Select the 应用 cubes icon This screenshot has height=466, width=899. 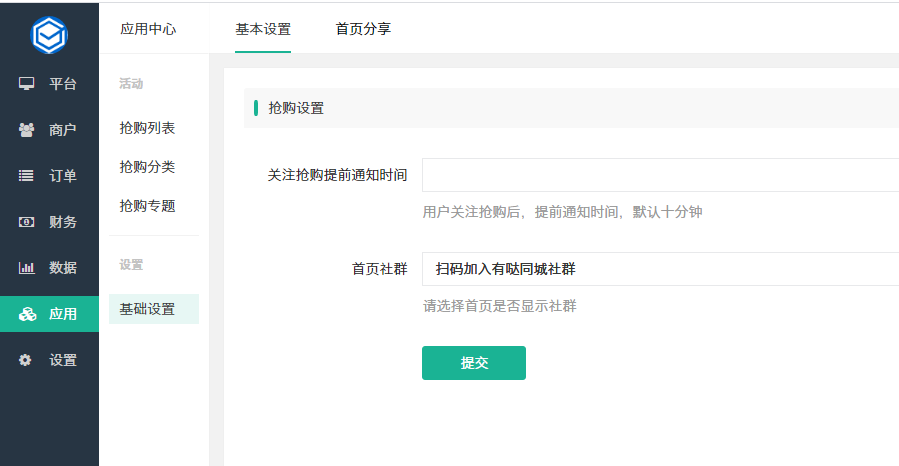pos(27,314)
